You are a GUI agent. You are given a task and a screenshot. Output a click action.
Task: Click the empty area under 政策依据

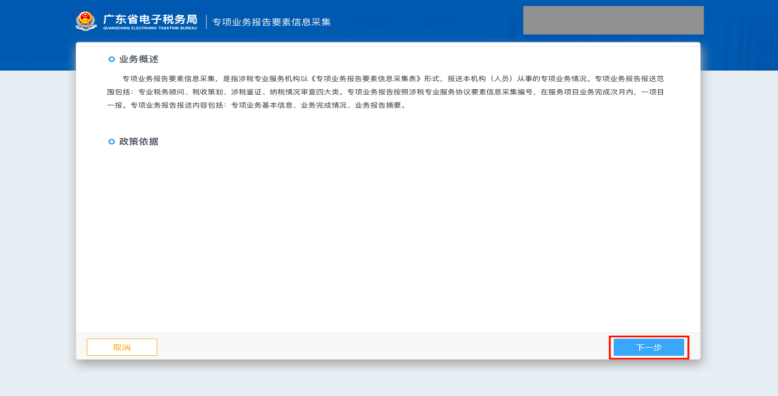(x=388, y=238)
